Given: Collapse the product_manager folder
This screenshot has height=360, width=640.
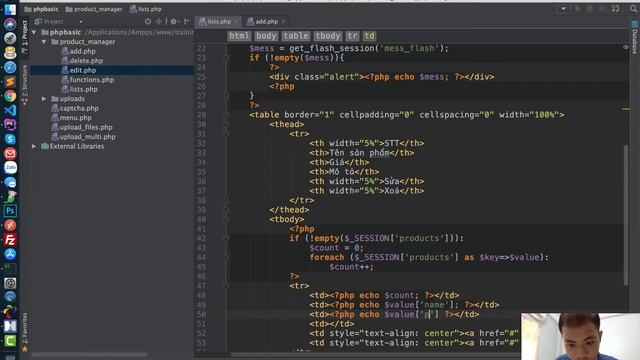Looking at the screenshot, I should pyautogui.click(x=44, y=42).
